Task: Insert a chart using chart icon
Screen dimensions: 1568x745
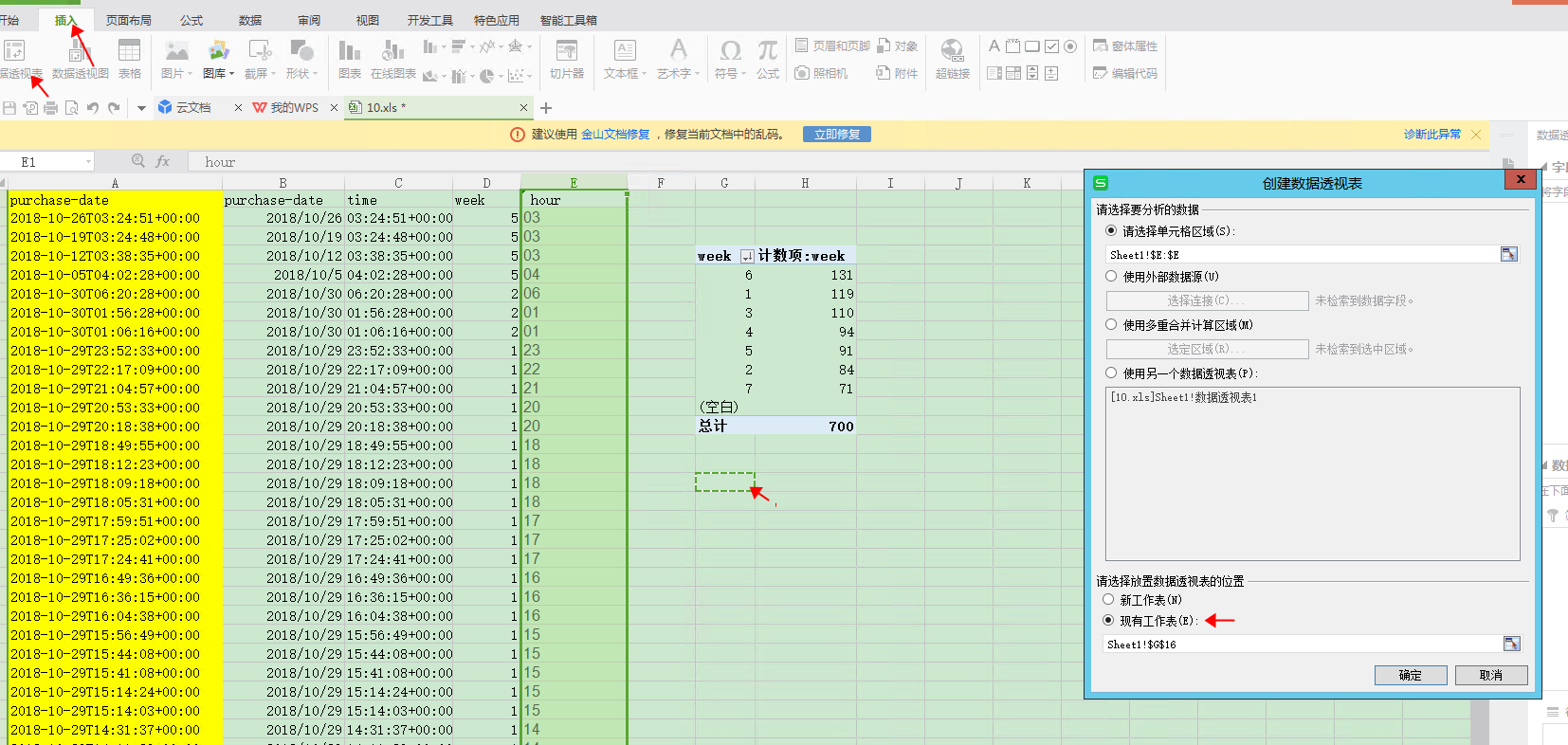Action: tap(350, 50)
